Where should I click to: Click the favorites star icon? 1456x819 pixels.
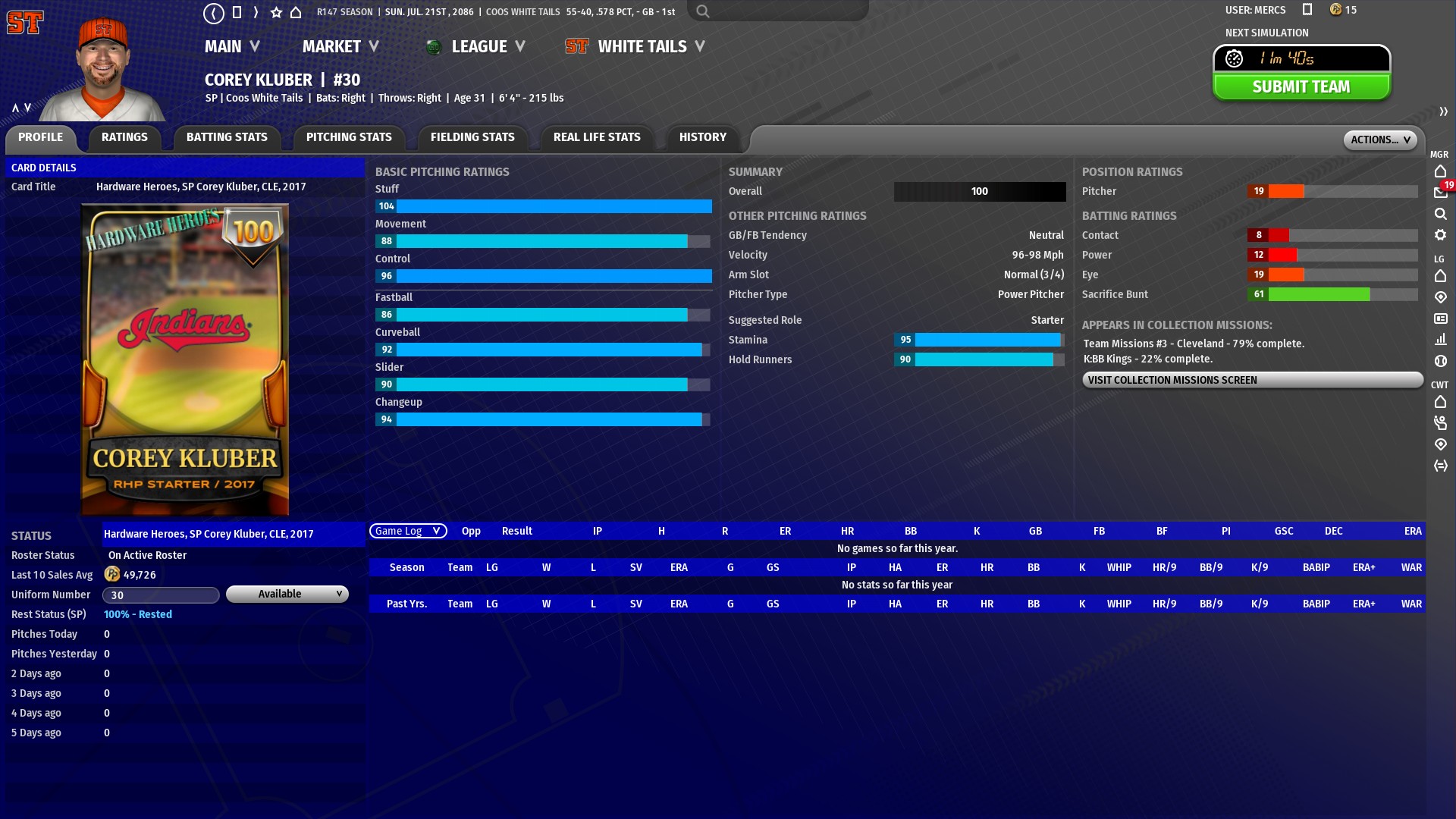[276, 12]
